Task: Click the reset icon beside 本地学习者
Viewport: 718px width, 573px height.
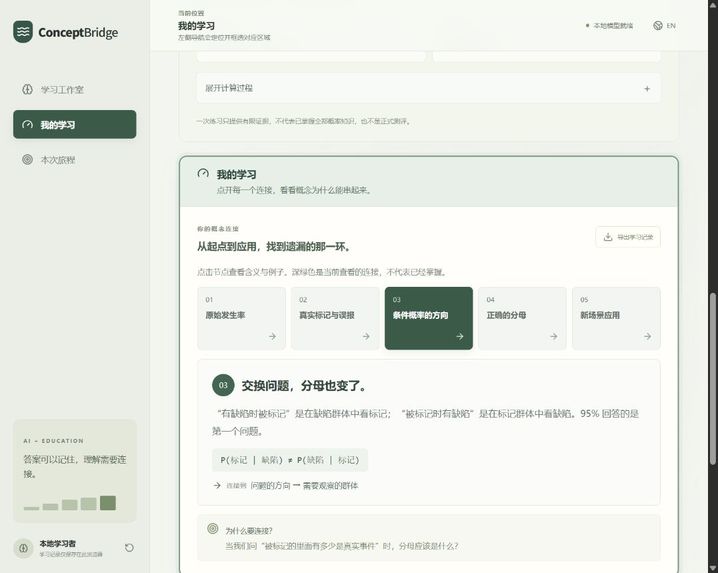Action: click(x=129, y=548)
